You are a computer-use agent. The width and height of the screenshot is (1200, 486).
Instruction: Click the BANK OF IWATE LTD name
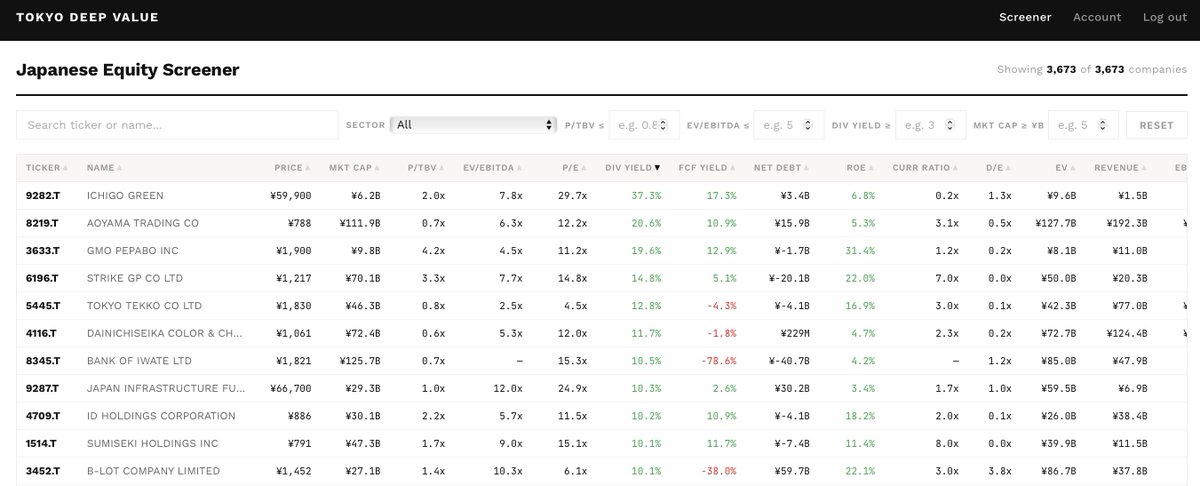point(139,360)
